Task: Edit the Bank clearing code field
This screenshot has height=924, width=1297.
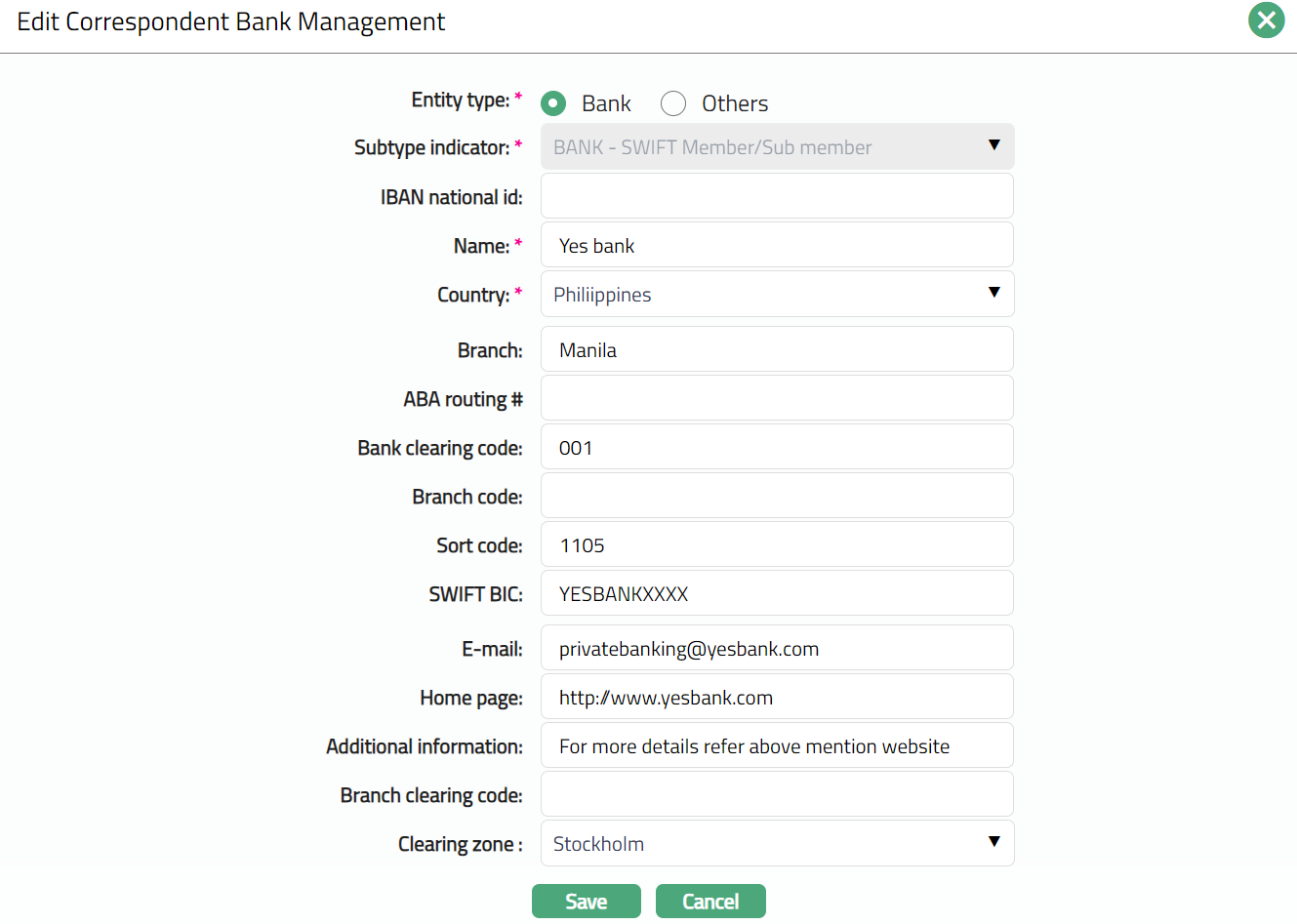Action: [x=777, y=448]
